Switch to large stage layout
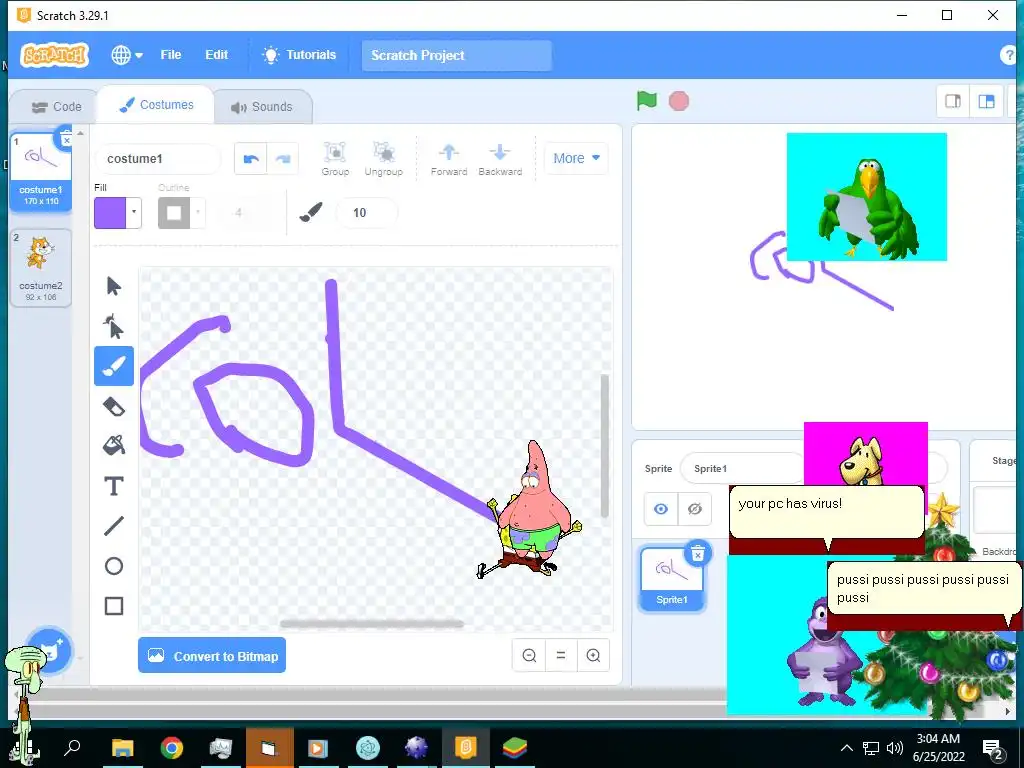The image size is (1024, 768). (x=986, y=101)
